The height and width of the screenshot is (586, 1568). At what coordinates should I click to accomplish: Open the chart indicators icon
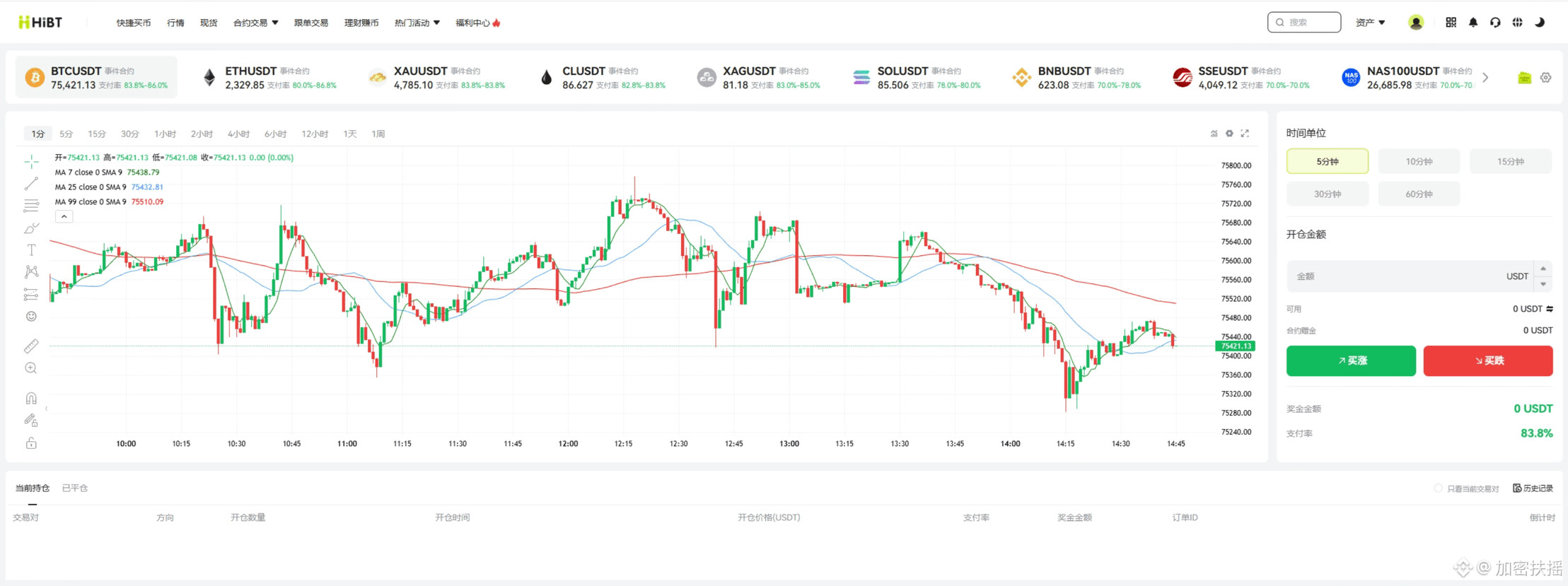1214,134
